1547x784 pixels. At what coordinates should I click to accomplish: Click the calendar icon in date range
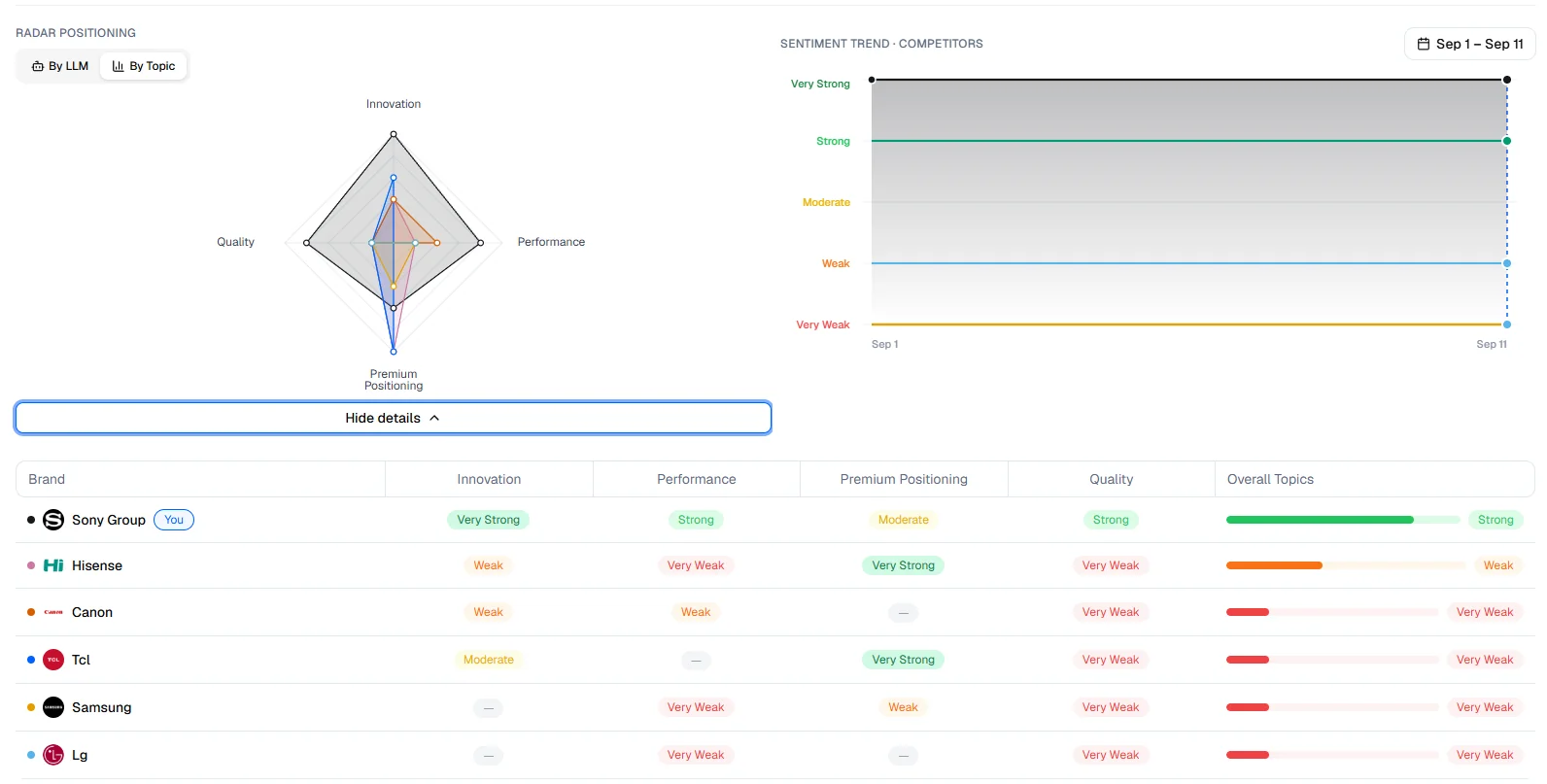(x=1424, y=44)
